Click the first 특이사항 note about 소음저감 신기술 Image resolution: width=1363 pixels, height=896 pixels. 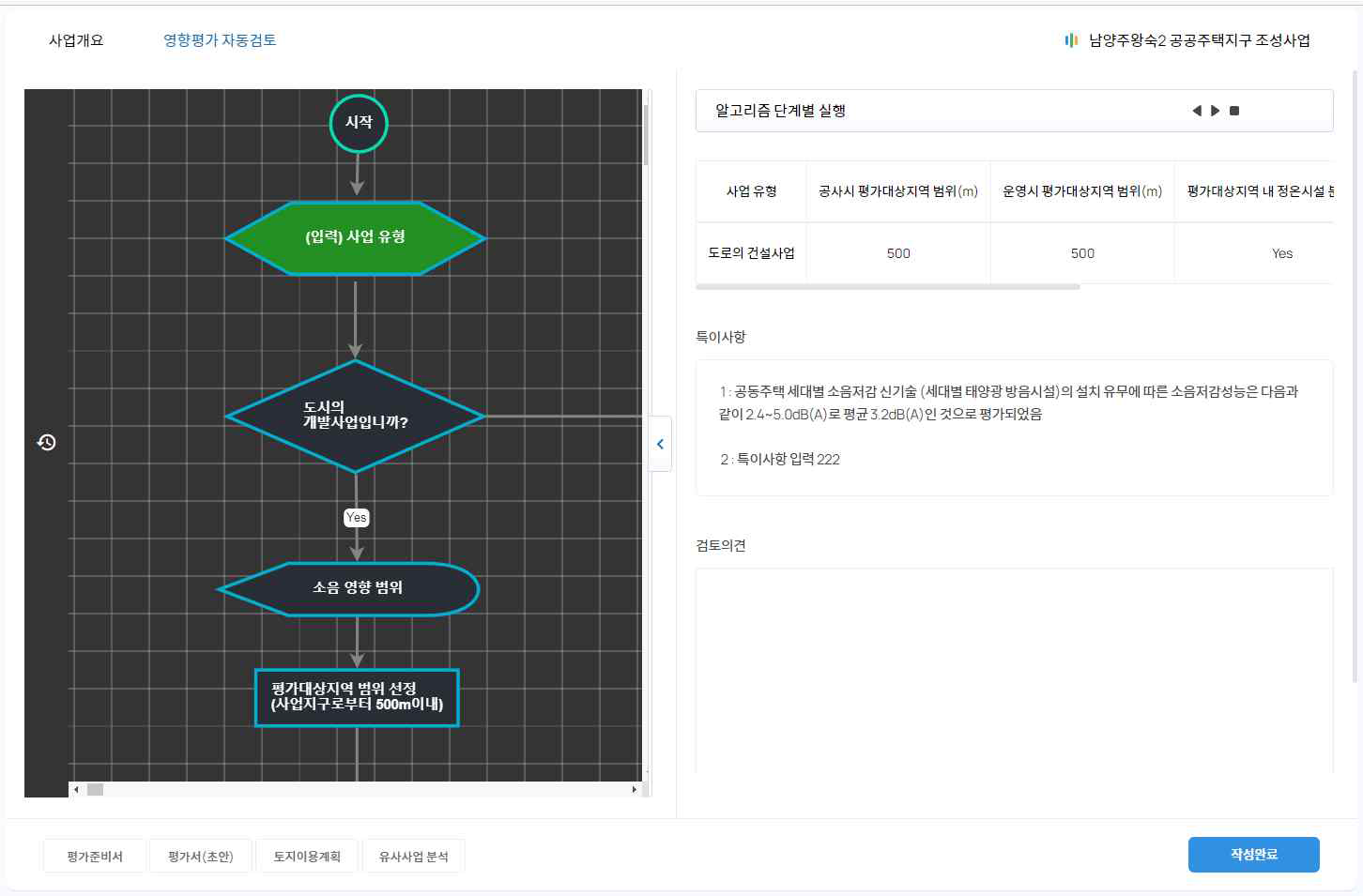pyautogui.click(x=1009, y=402)
